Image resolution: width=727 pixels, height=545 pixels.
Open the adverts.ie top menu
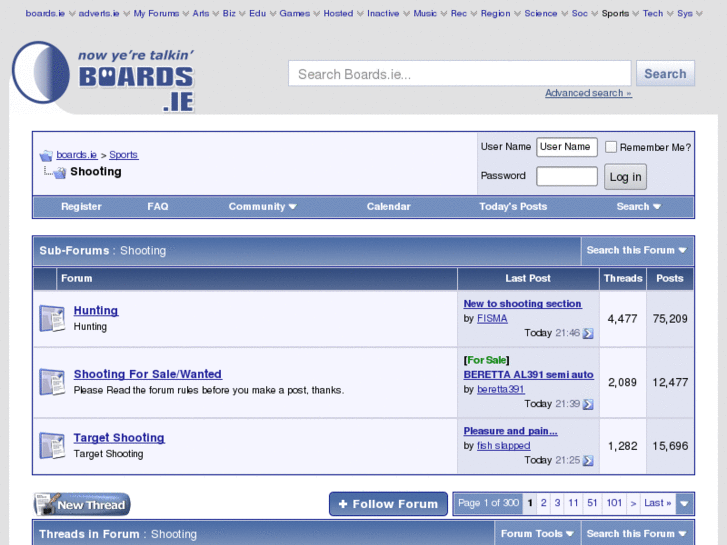coord(99,13)
